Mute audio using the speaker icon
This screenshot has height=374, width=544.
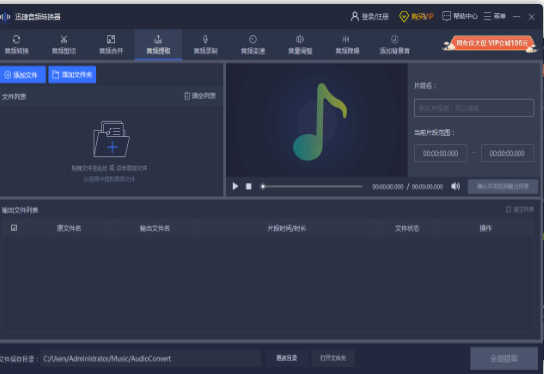pos(455,186)
